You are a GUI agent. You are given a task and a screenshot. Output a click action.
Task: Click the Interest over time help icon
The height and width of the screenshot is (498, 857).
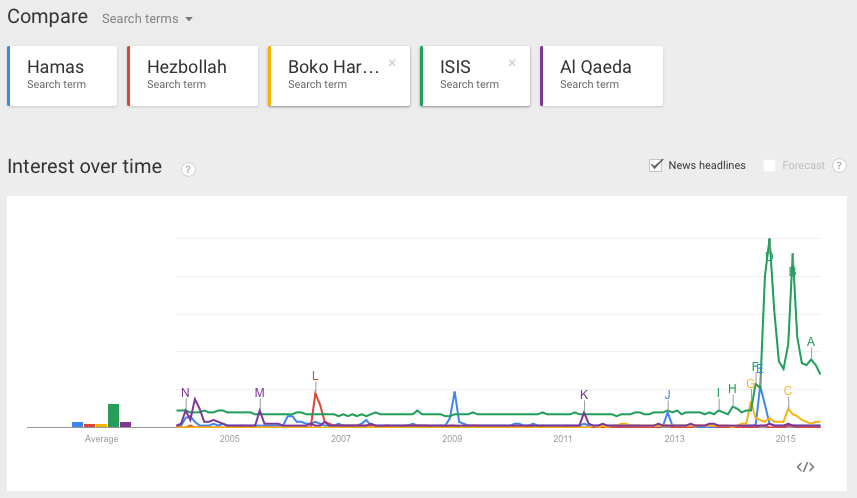click(188, 169)
